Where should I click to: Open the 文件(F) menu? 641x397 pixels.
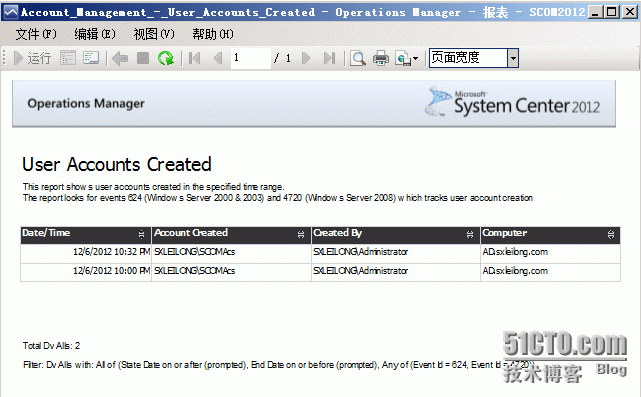pos(36,34)
